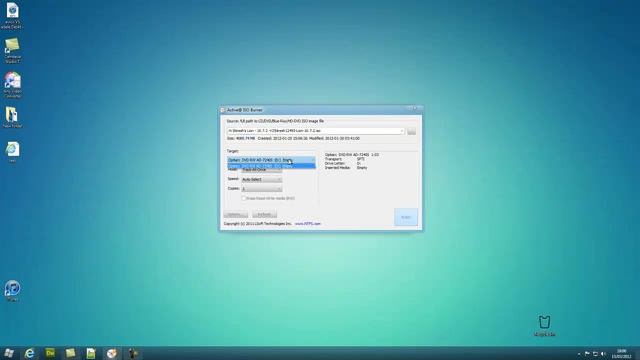The height and width of the screenshot is (360, 640).
Task: Click the Options button
Action: [x=236, y=215]
